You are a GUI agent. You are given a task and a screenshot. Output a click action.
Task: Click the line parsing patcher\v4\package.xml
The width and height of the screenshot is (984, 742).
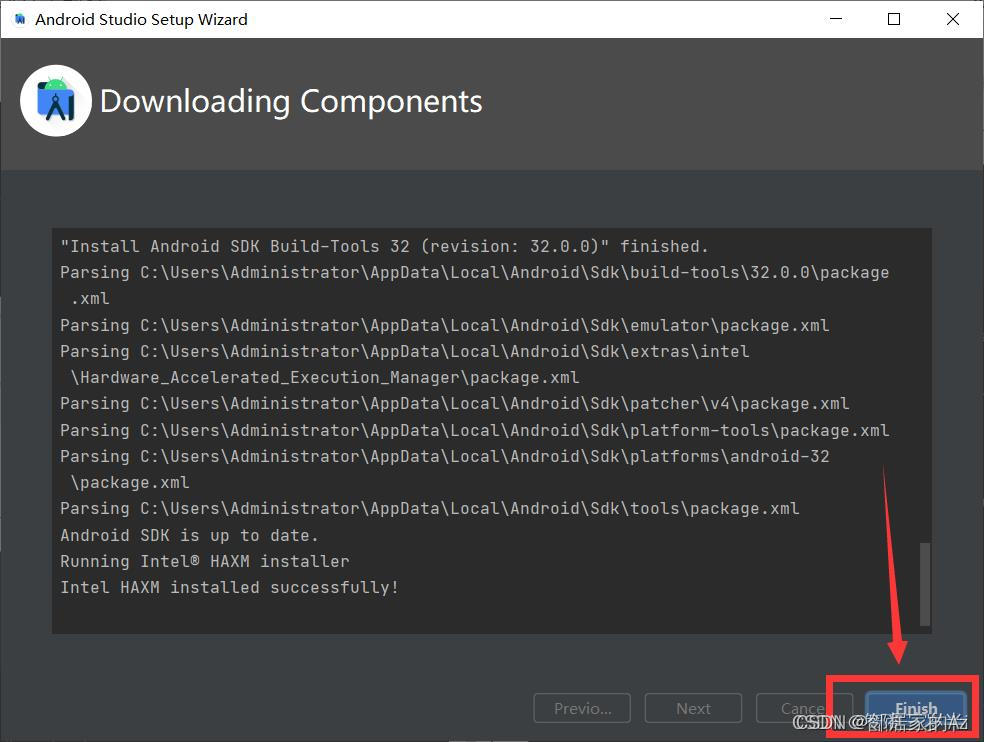pyautogui.click(x=454, y=403)
